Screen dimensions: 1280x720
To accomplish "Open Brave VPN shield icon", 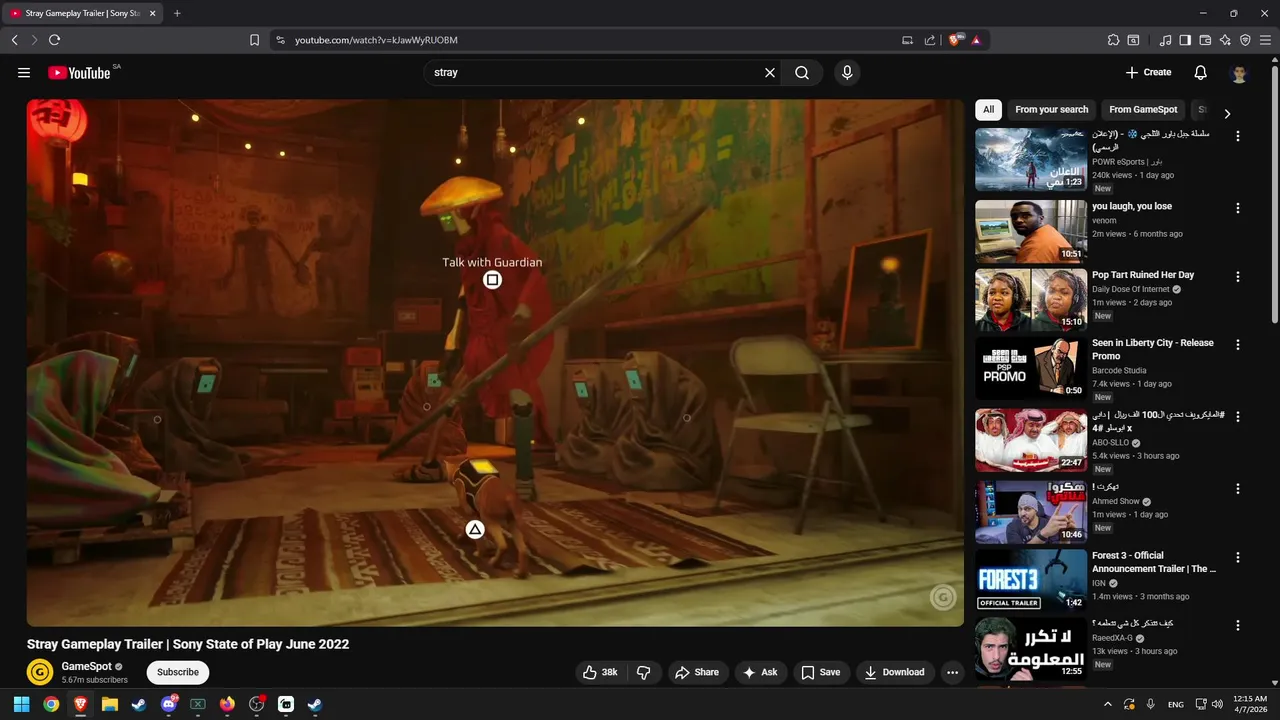I will point(1245,40).
